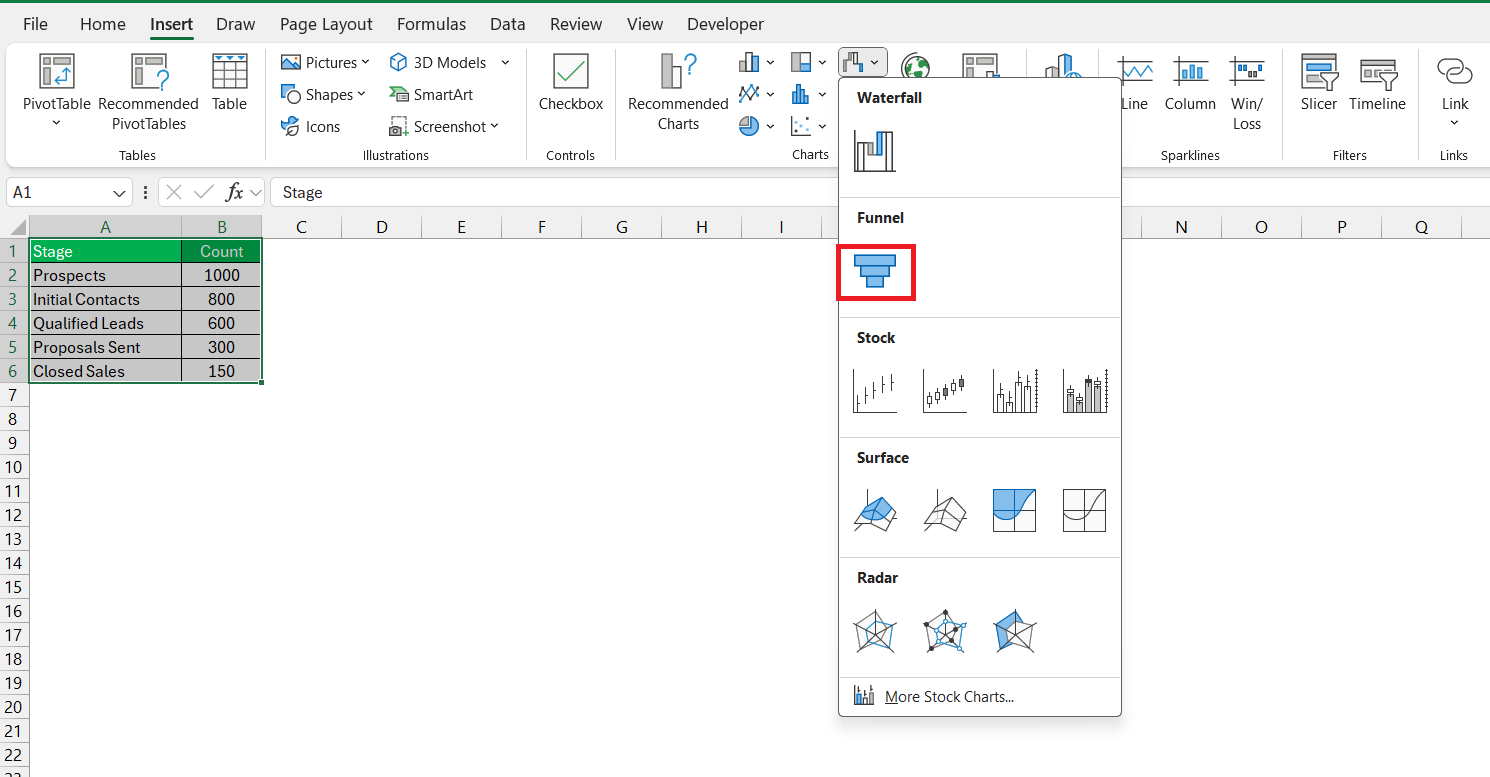This screenshot has height=777, width=1490.
Task: Open Recommended PivotTables
Action: [x=148, y=92]
